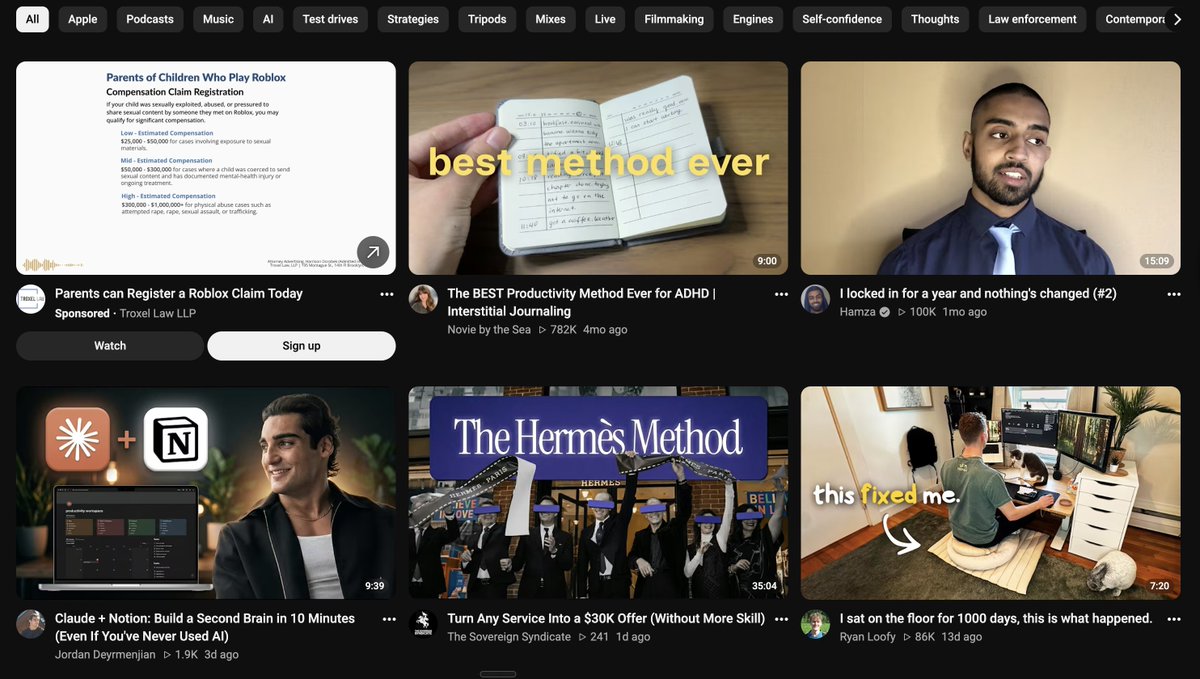Select the Filmmaking filter chip

click(x=674, y=19)
